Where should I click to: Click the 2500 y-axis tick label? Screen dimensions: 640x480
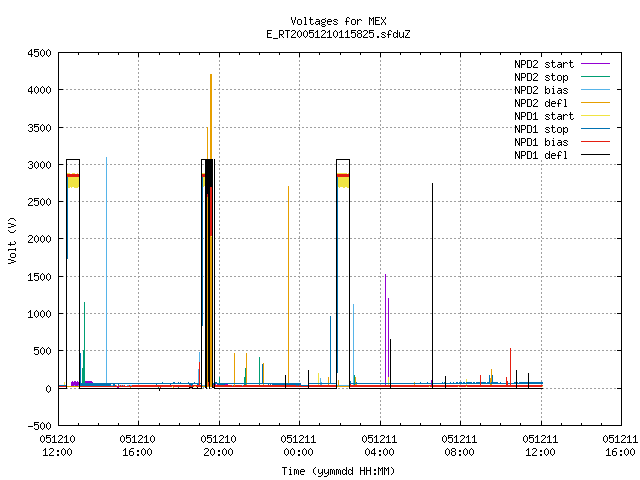(x=40, y=202)
